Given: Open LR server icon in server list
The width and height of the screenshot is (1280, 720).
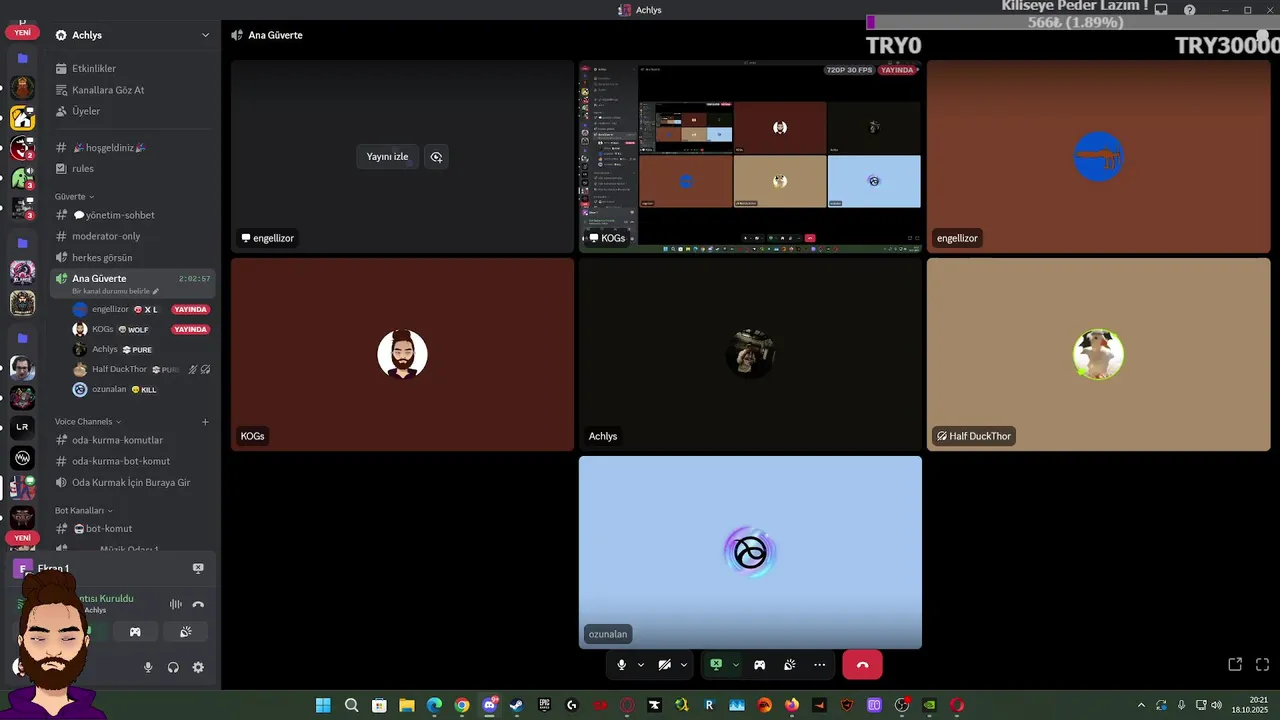Looking at the screenshot, I should 23,427.
